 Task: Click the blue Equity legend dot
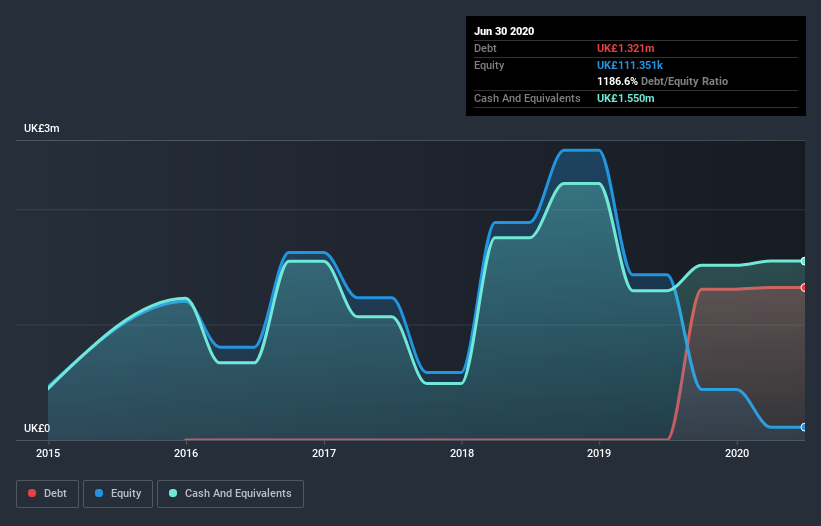pyautogui.click(x=99, y=493)
